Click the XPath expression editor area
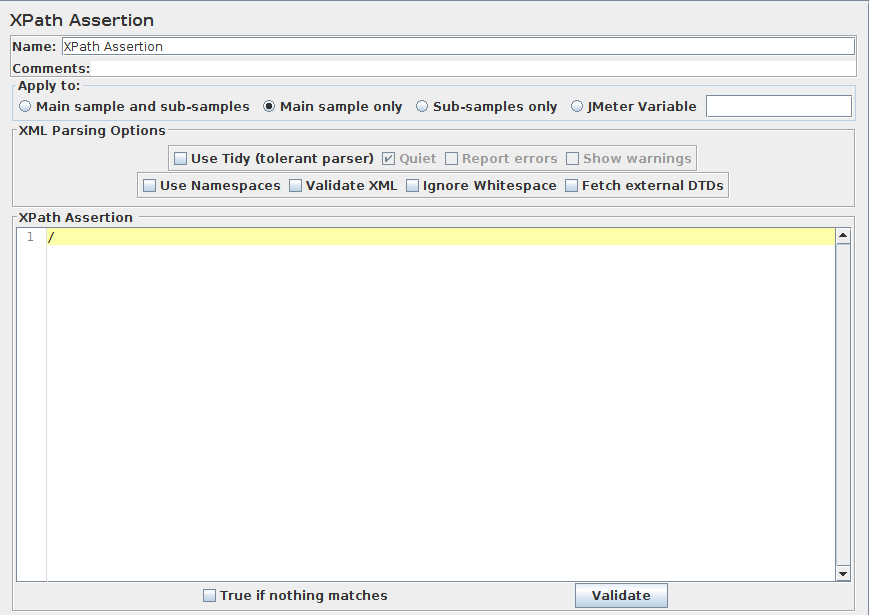Viewport: 871px width, 615px height. 440,400
